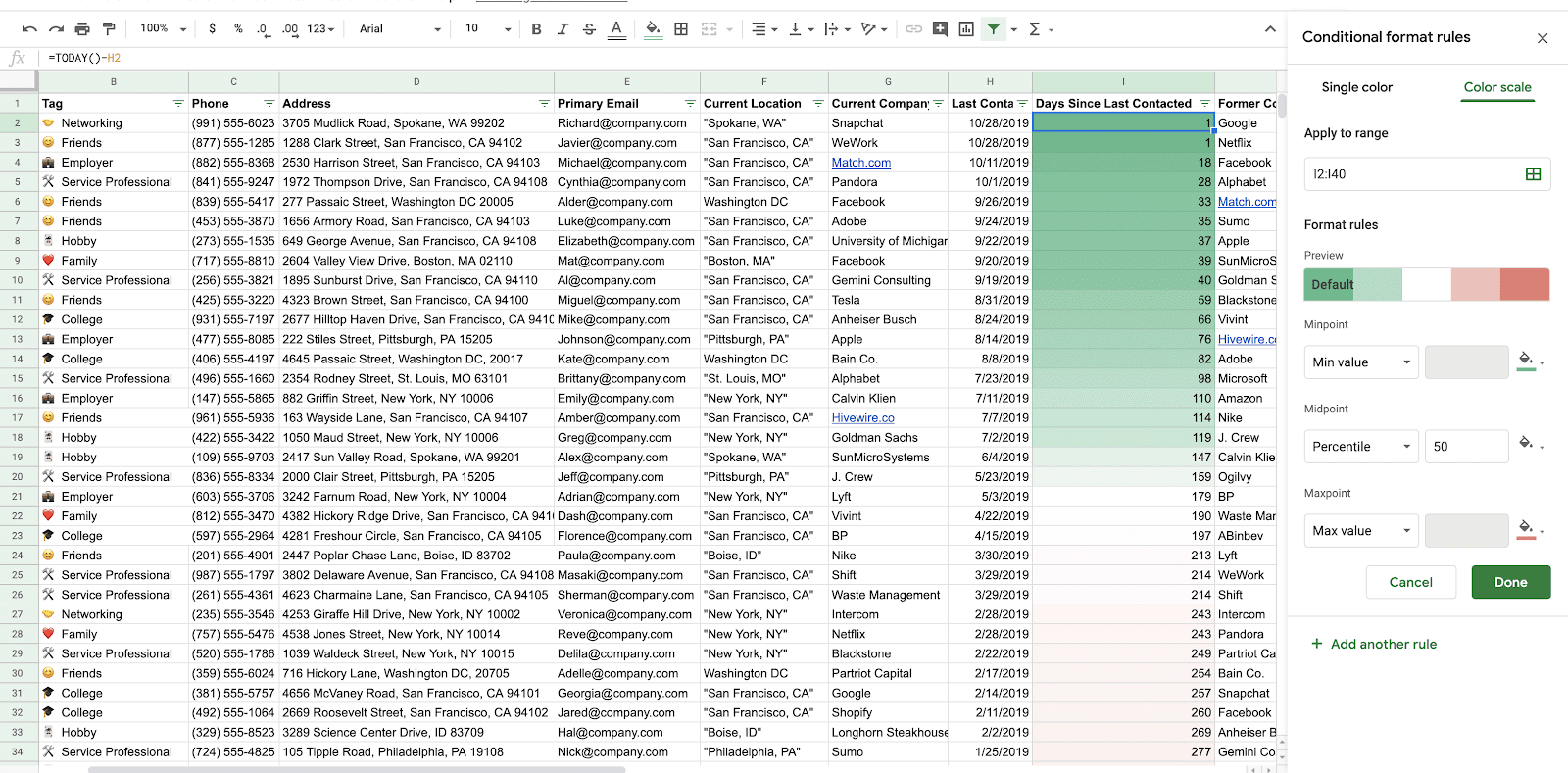The height and width of the screenshot is (773, 1568).
Task: Open the merge cells button
Action: (710, 29)
